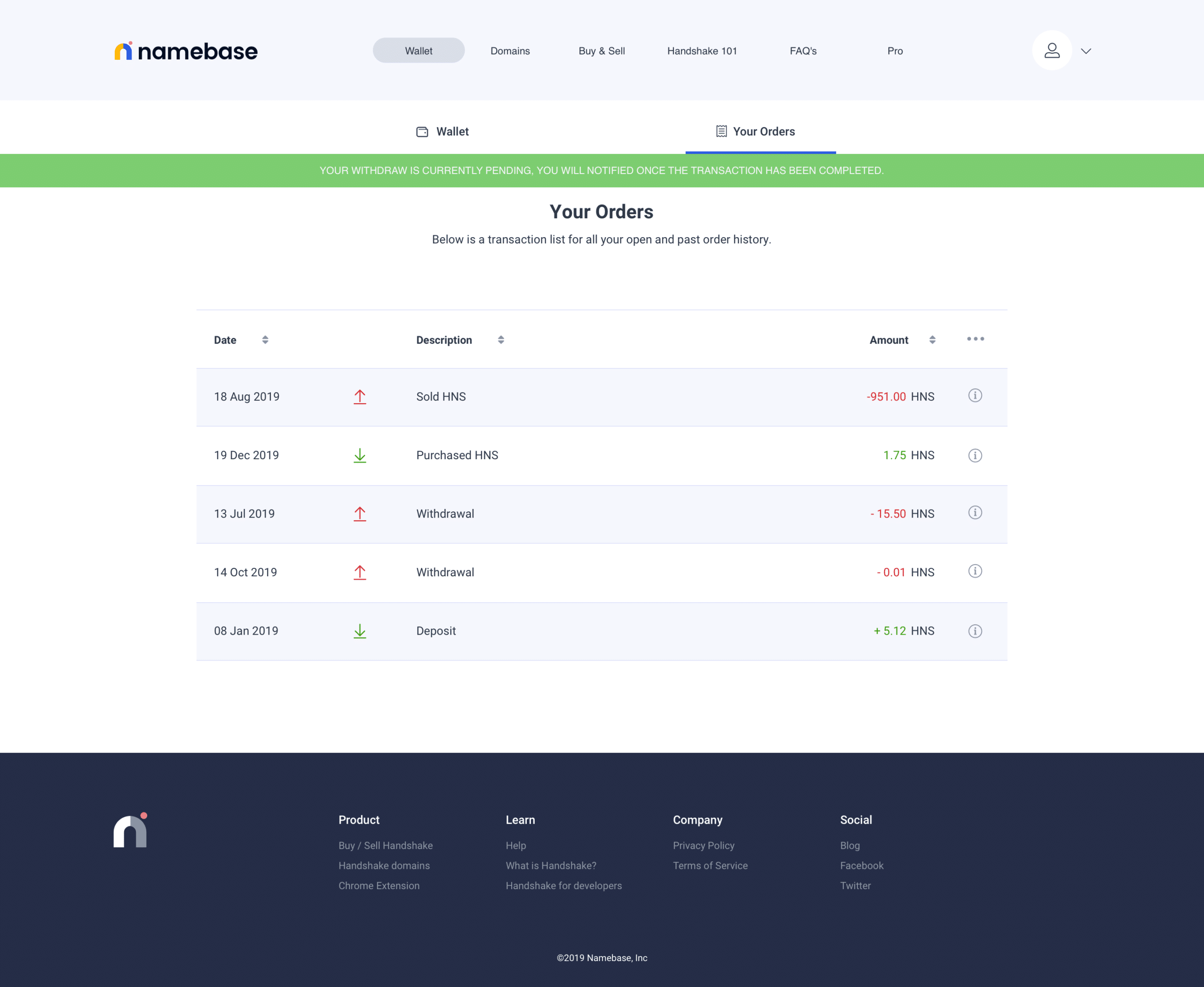
Task: Open info icon for Purchased HNS row
Action: click(975, 455)
